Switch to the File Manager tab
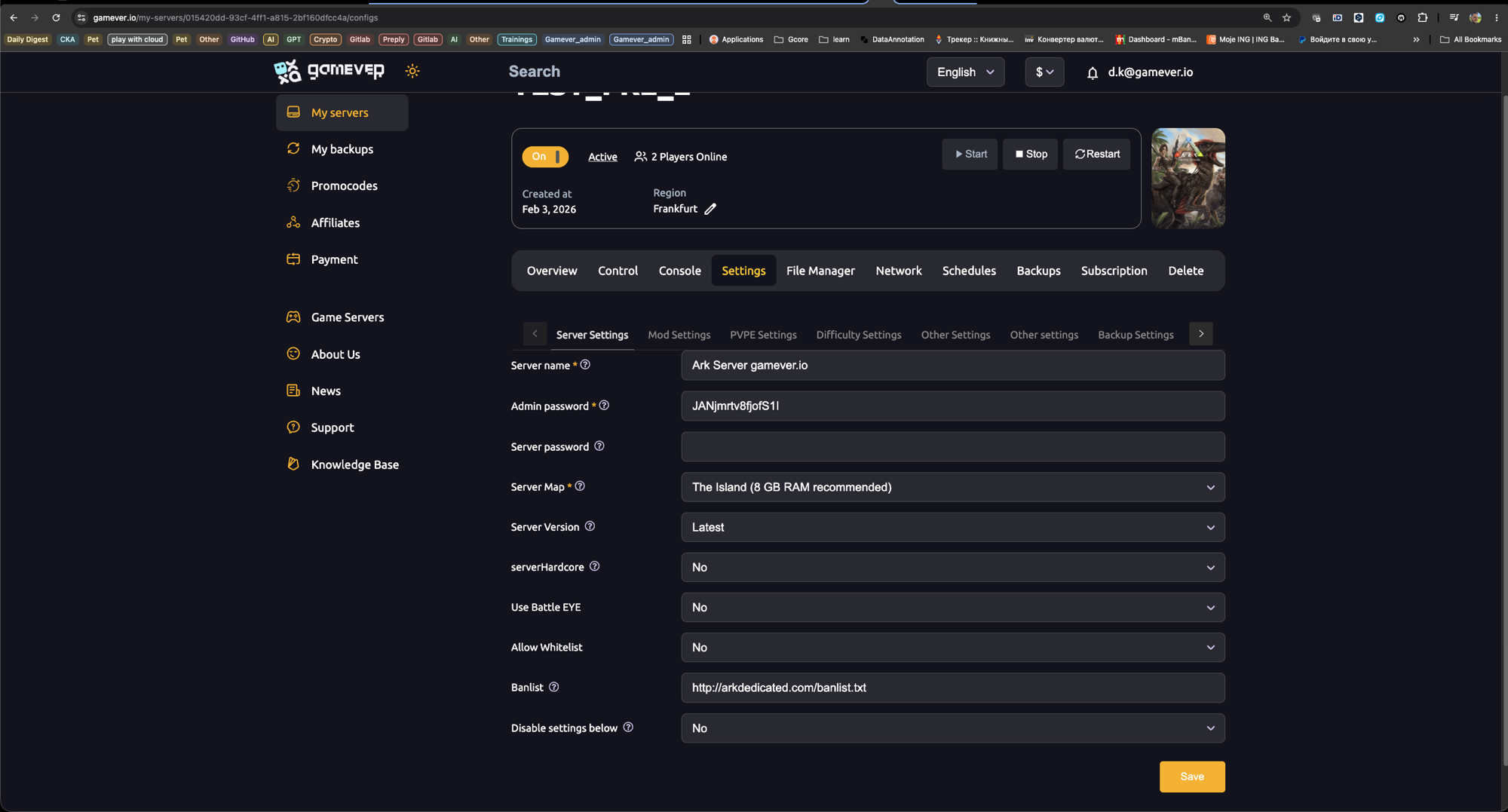 (820, 271)
